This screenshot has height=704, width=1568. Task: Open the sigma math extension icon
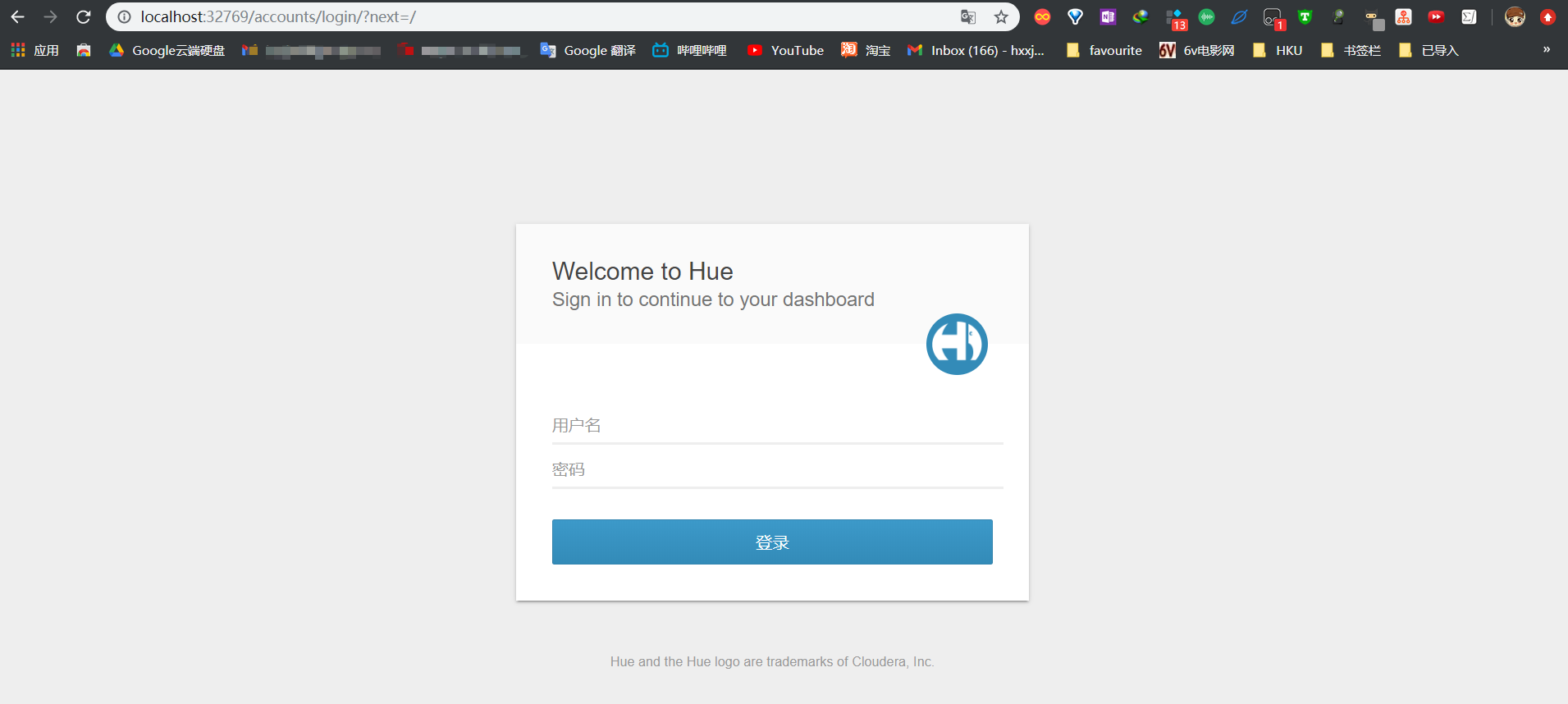pos(1469,16)
